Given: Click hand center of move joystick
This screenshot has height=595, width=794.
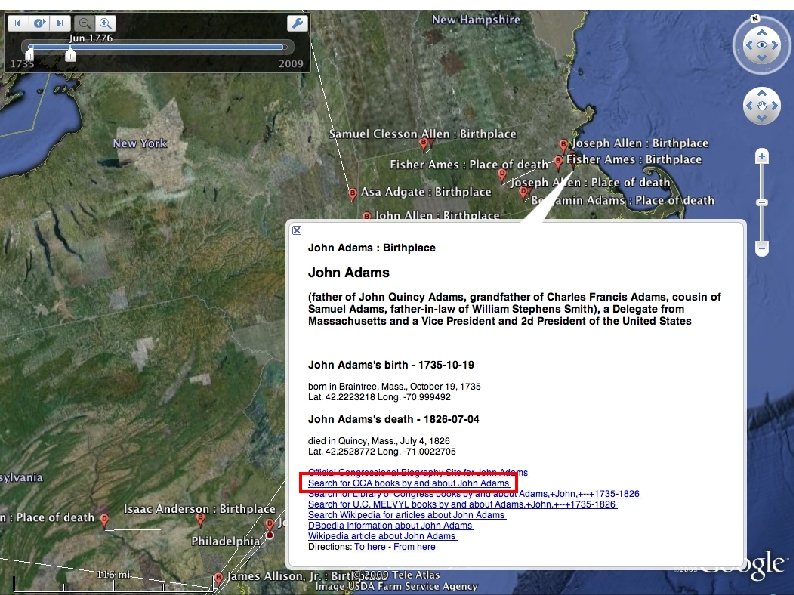Looking at the screenshot, I should [x=762, y=106].
